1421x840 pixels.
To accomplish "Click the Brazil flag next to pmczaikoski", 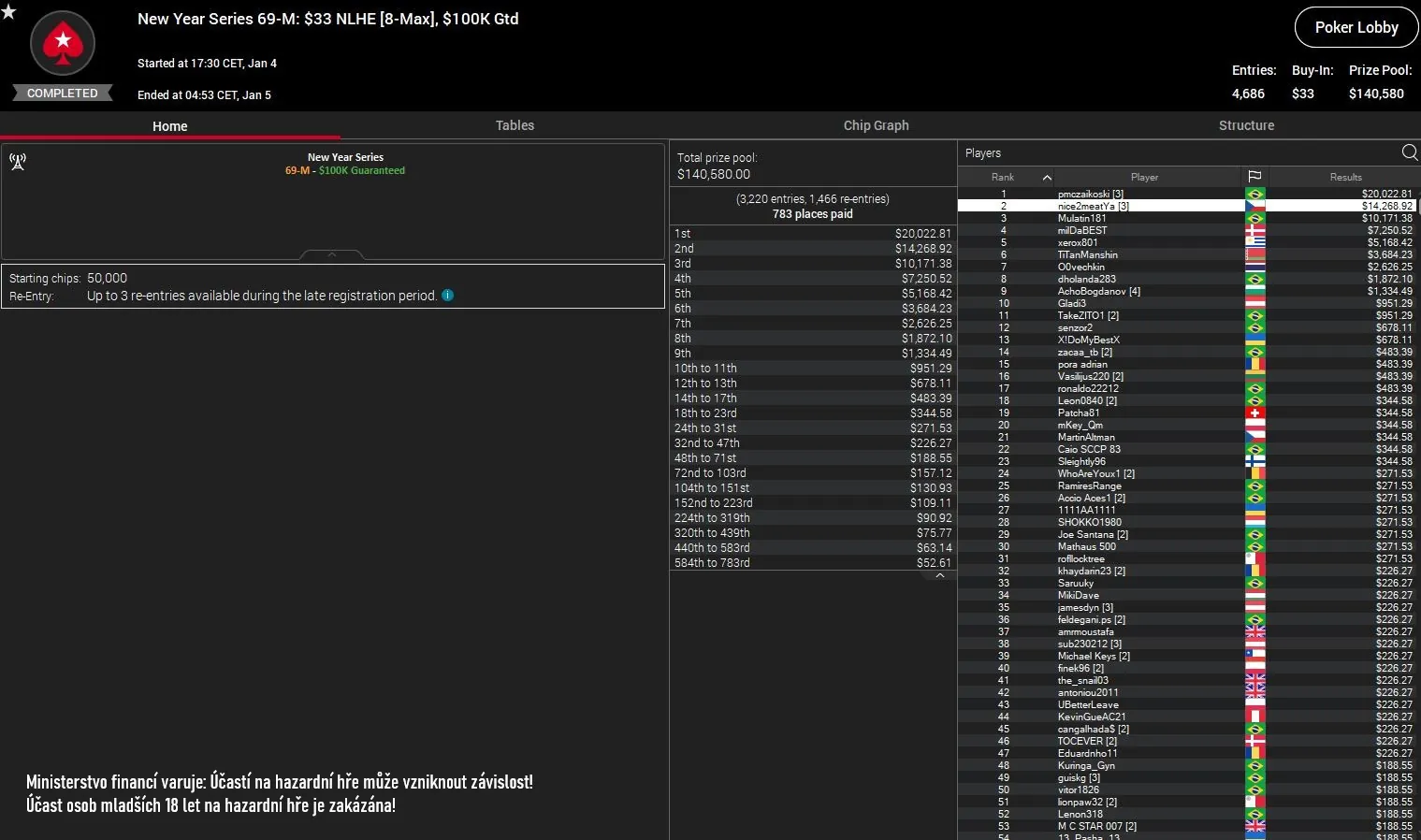I will tap(1255, 194).
